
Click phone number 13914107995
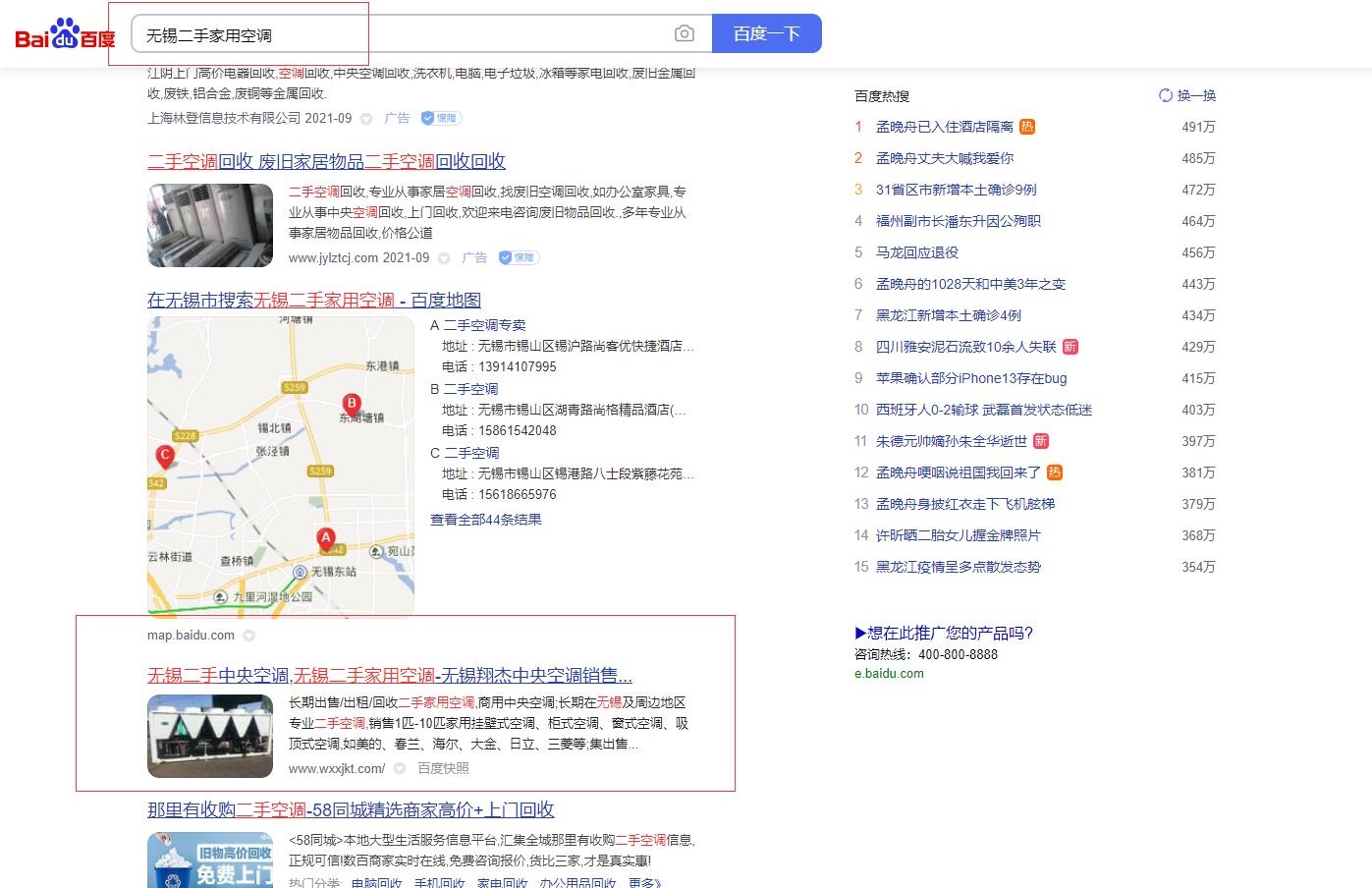(x=517, y=366)
